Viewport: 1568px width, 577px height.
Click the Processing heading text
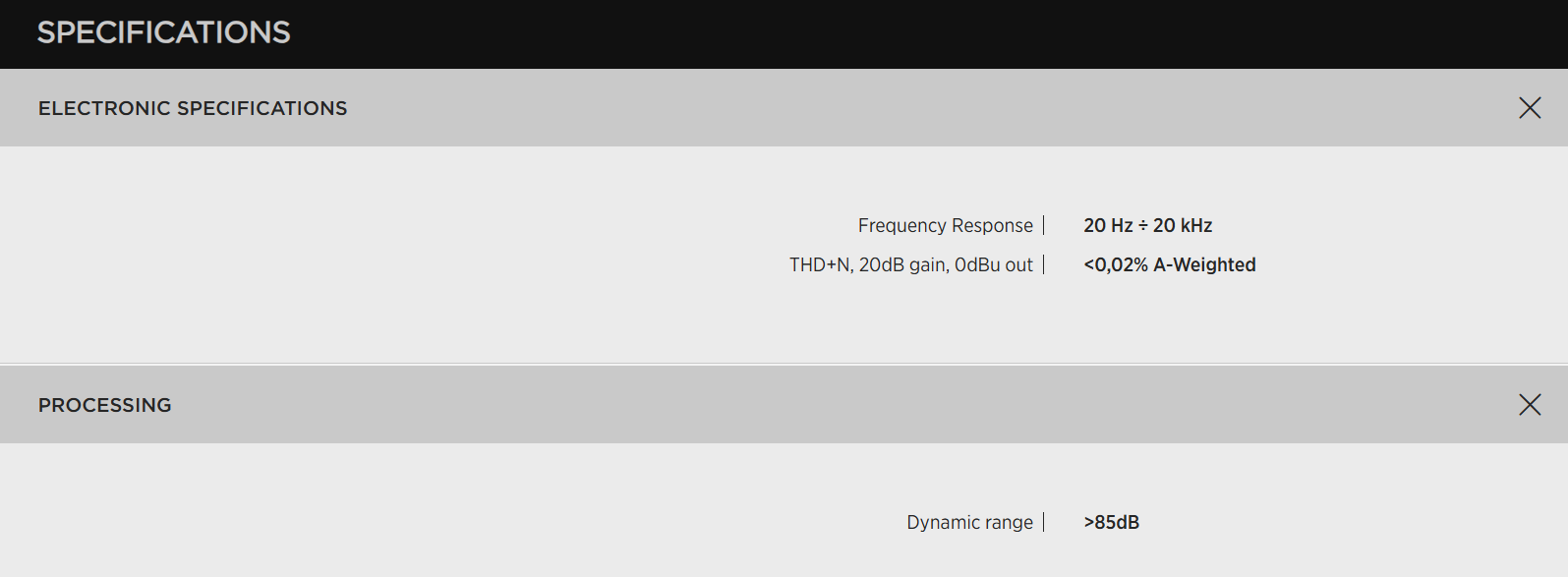click(105, 405)
